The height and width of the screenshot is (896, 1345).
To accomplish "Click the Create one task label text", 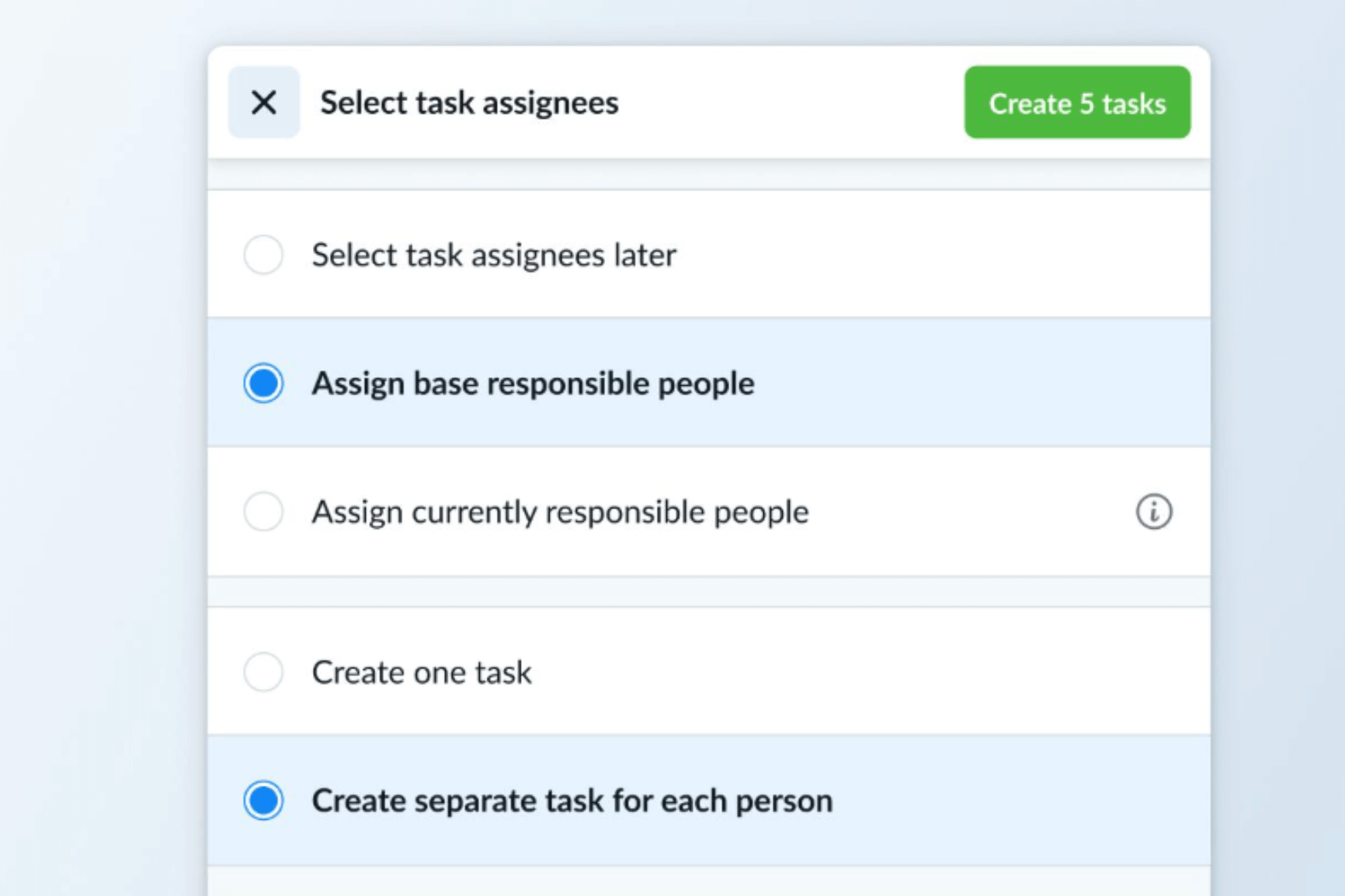I will 422,672.
